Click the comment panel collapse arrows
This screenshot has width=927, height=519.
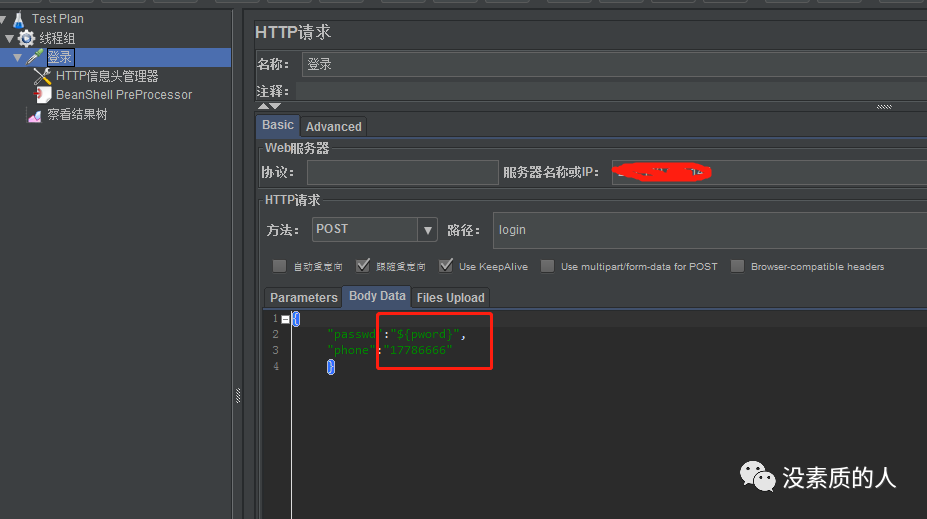(x=269, y=106)
